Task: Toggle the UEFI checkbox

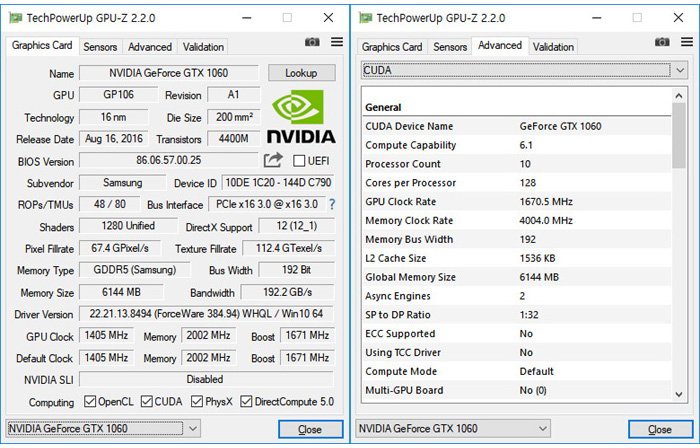Action: point(299,161)
